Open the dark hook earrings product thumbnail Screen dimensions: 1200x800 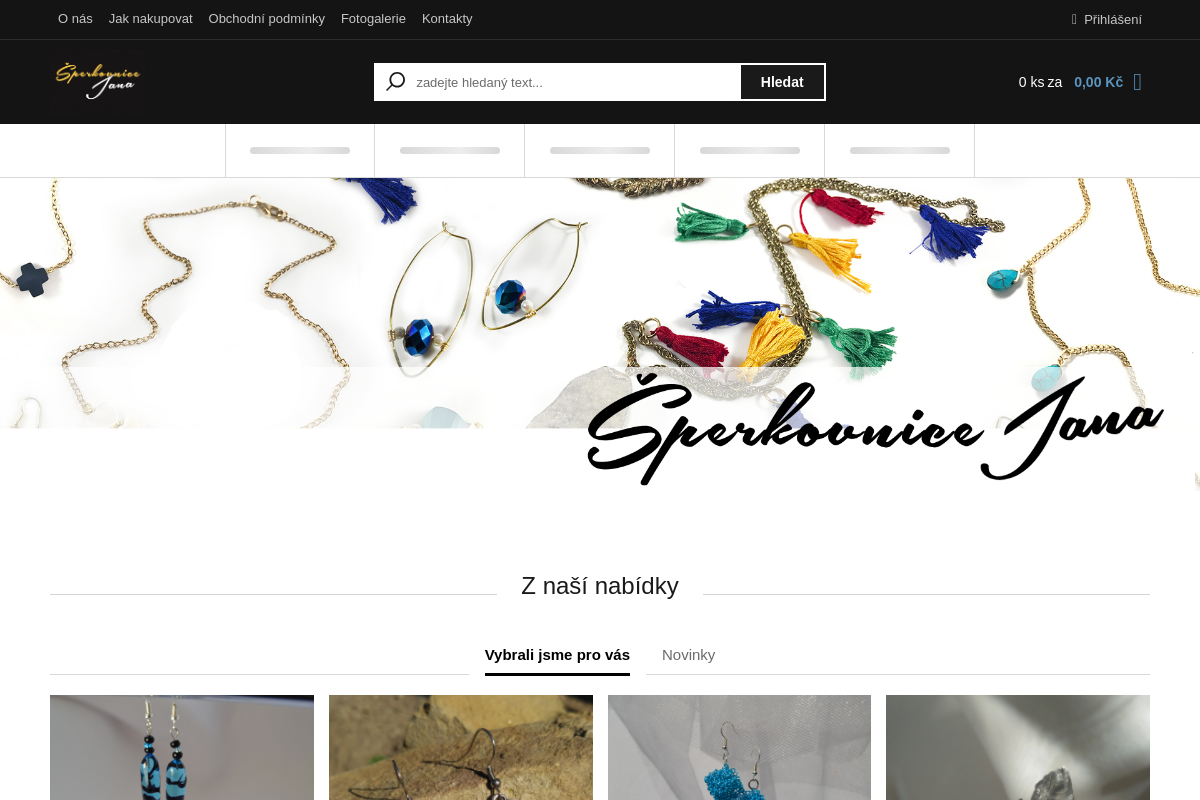click(461, 747)
